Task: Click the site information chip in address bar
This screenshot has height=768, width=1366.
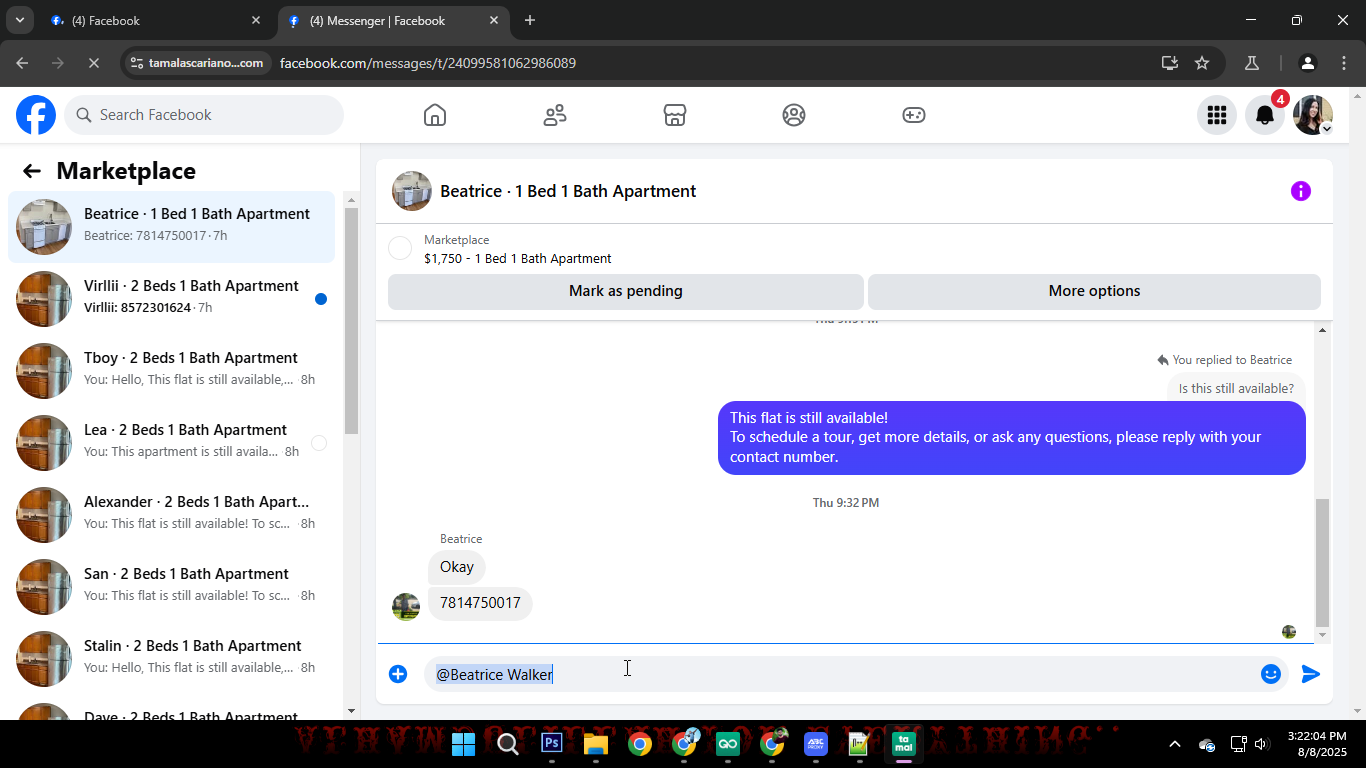Action: (x=198, y=63)
